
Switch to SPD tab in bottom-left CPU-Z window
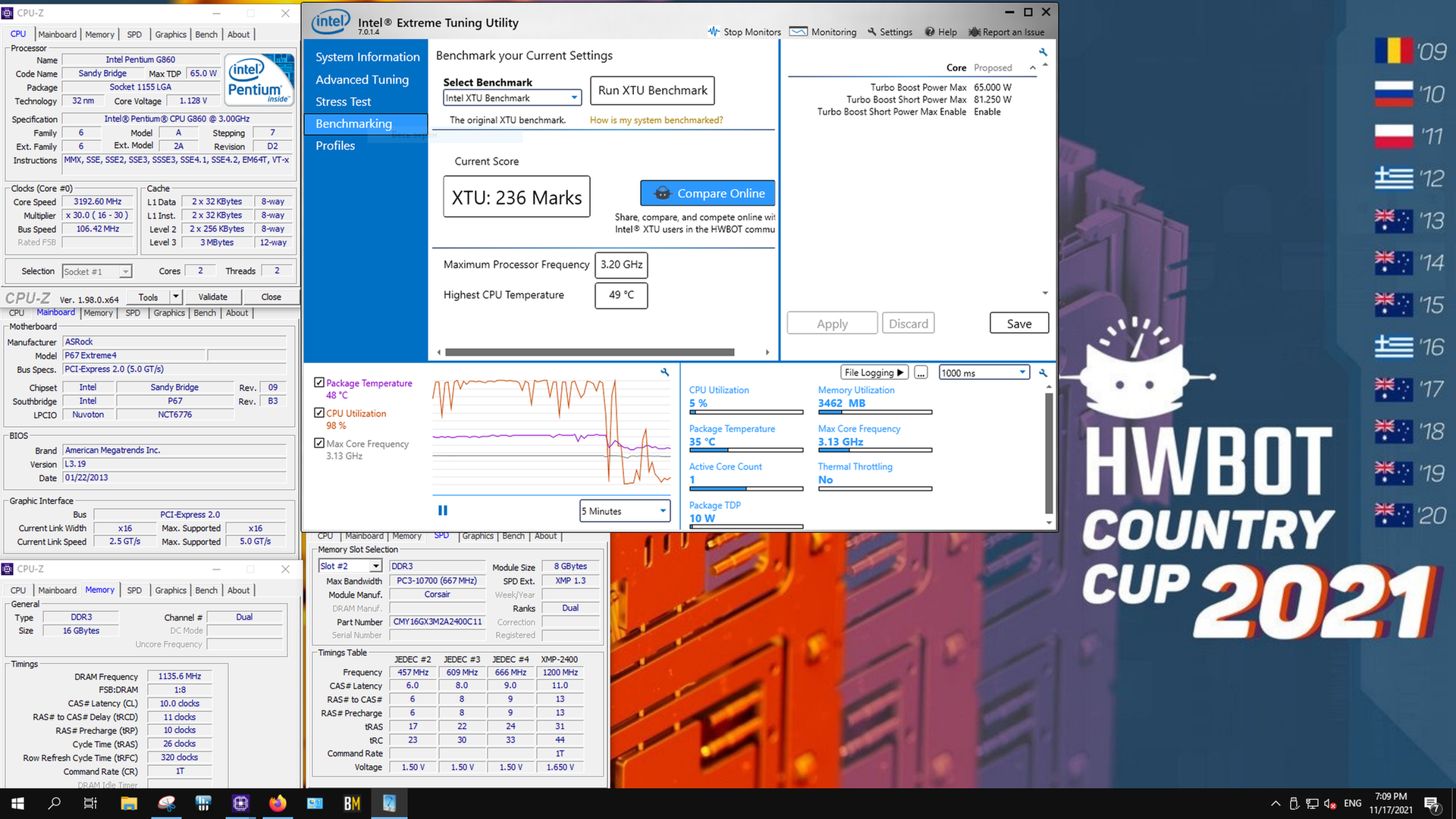pyautogui.click(x=134, y=590)
